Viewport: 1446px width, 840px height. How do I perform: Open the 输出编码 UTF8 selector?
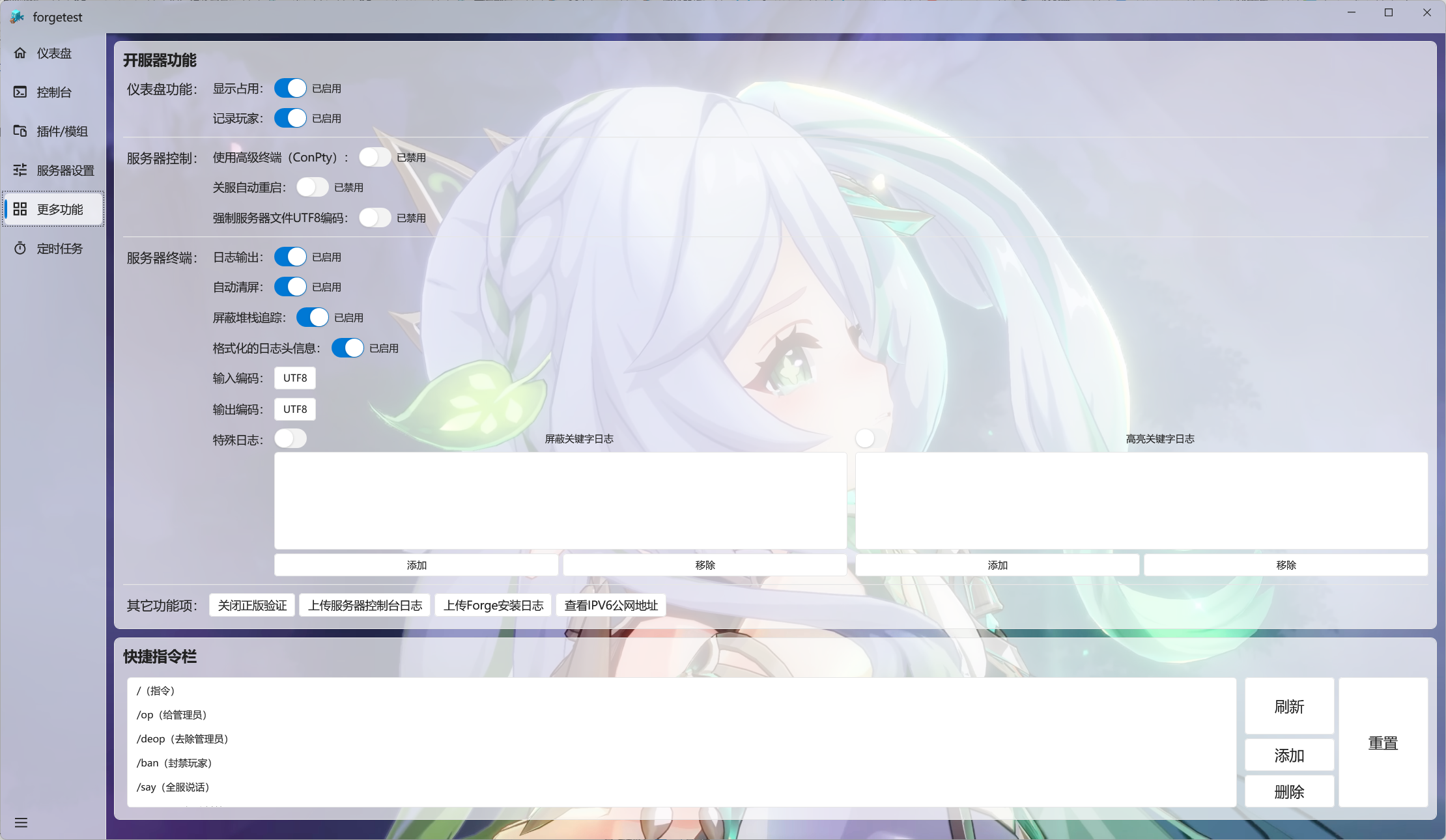click(x=295, y=409)
